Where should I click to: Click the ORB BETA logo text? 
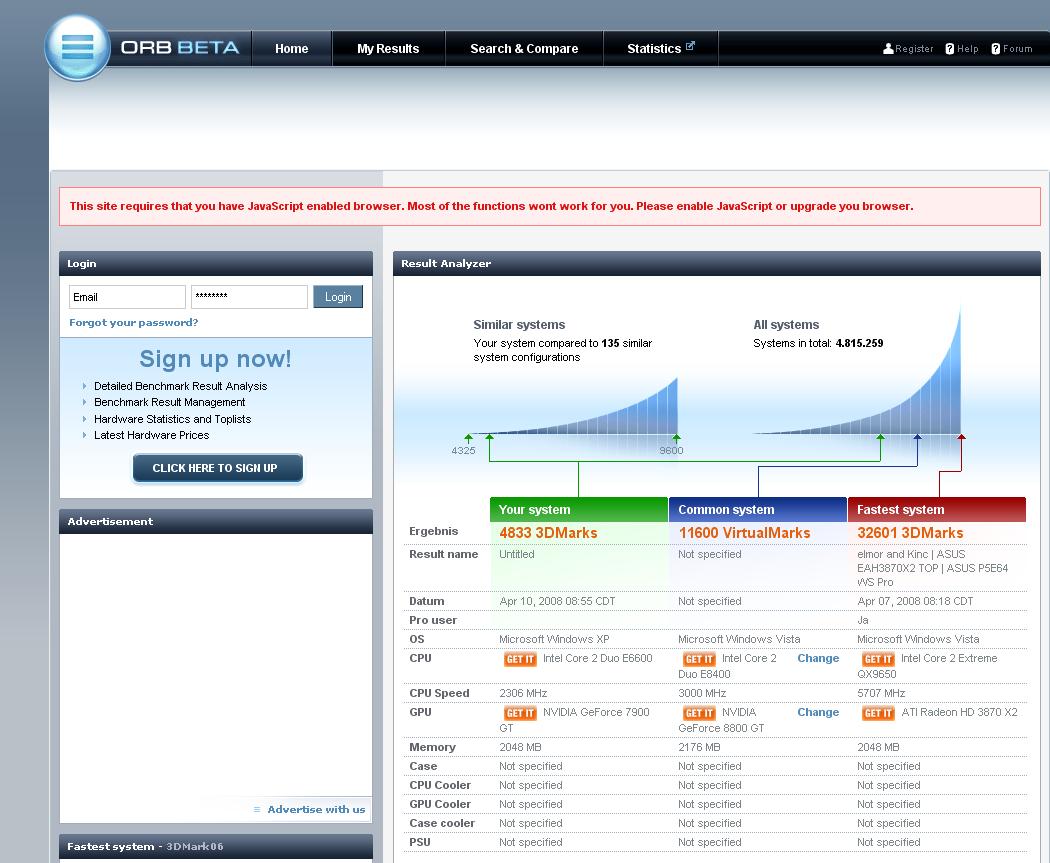[x=179, y=48]
